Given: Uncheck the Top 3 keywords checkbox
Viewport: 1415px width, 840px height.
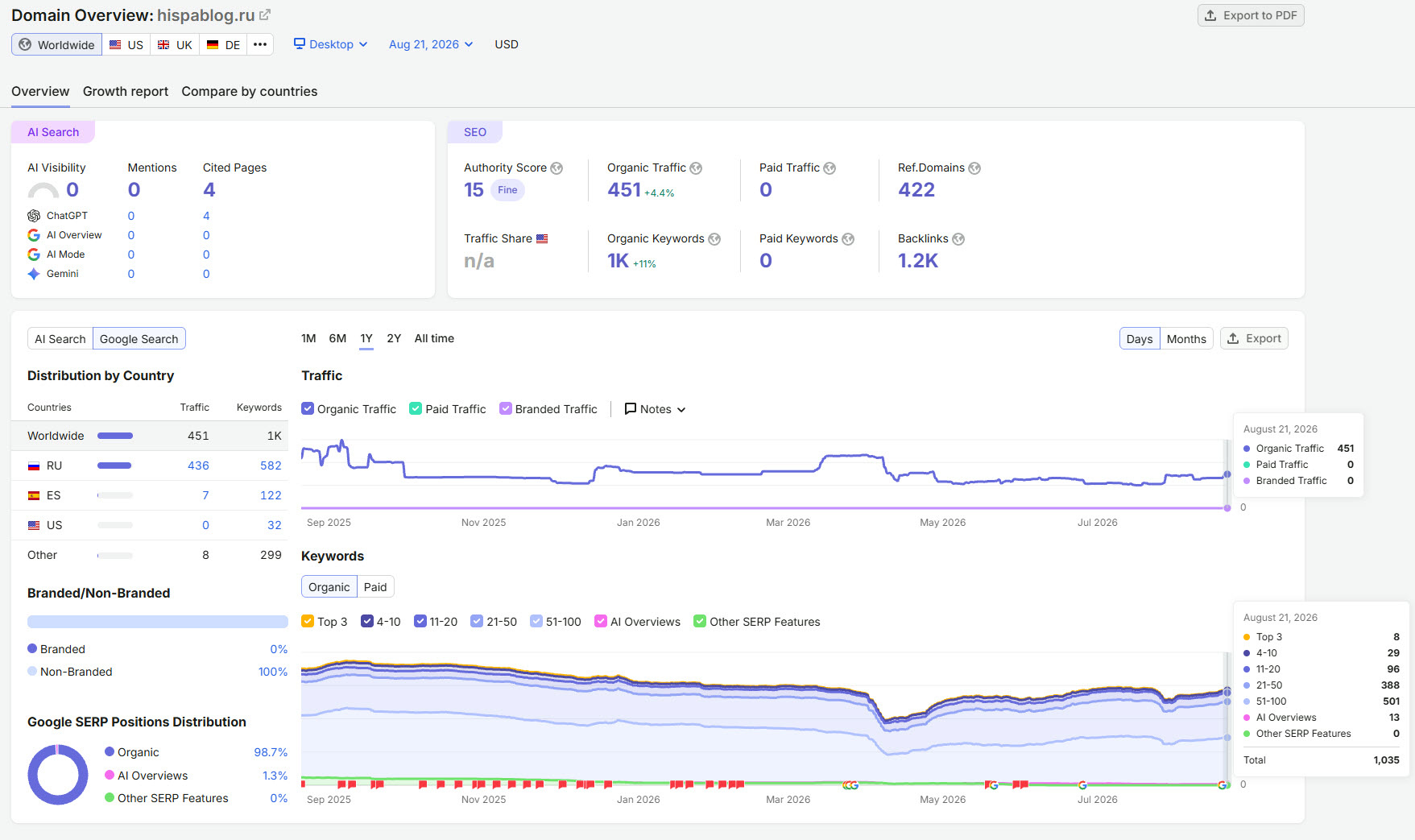Looking at the screenshot, I should pyautogui.click(x=308, y=621).
